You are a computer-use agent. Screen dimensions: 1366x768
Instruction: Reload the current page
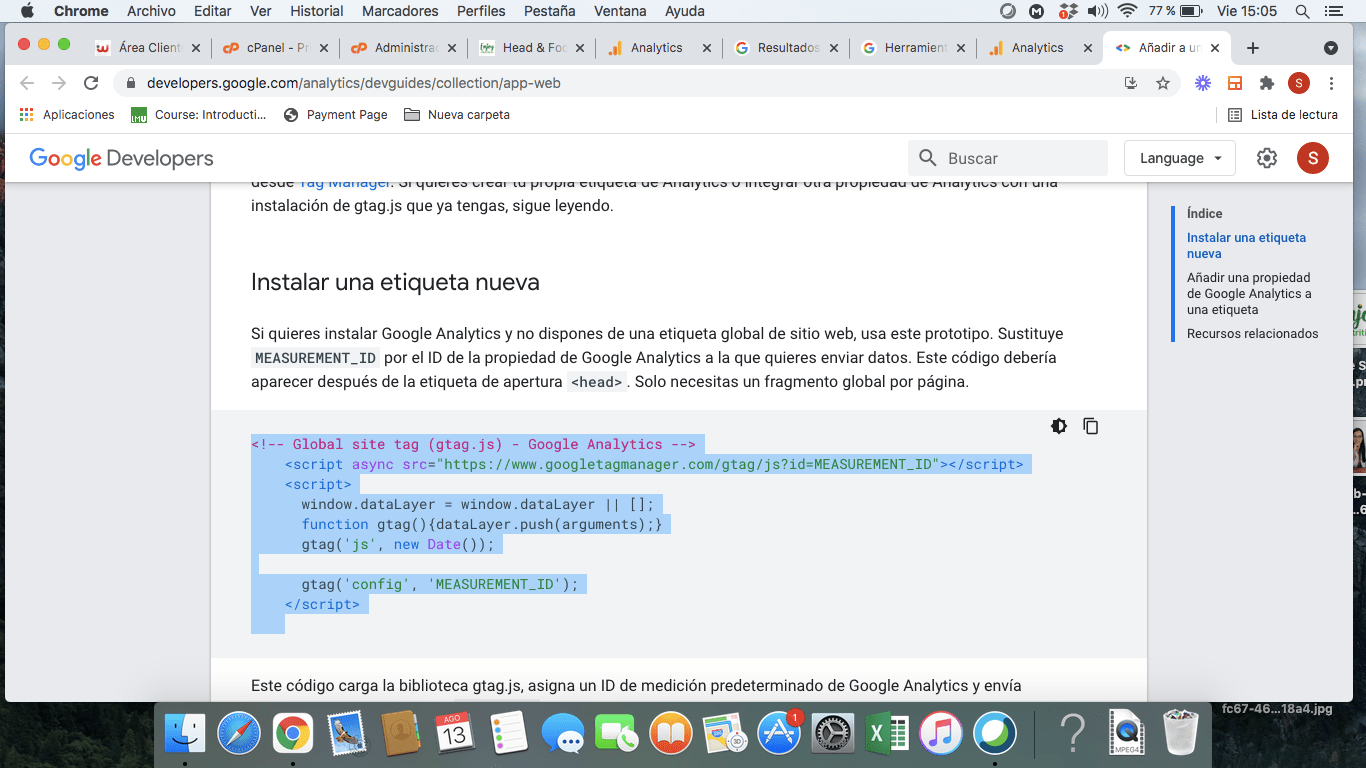[x=91, y=83]
